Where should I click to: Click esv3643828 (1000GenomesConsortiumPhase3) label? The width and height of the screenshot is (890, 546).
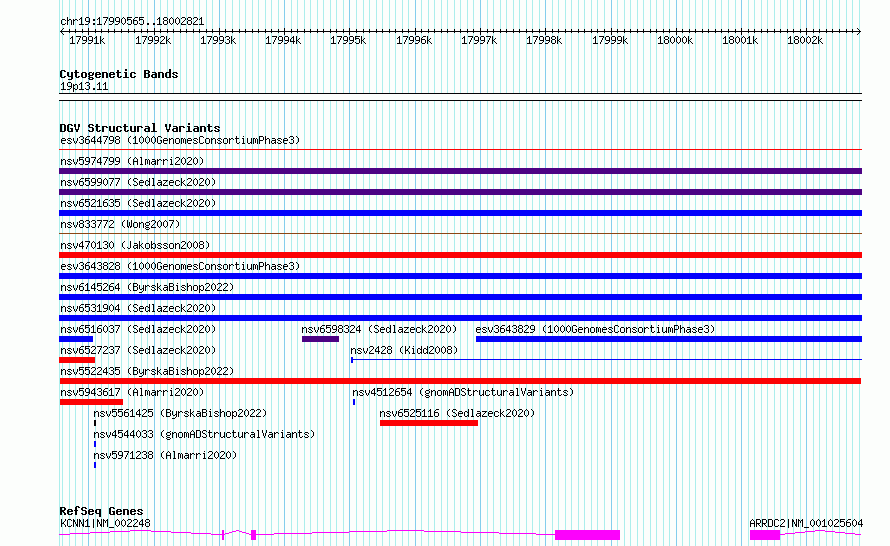coord(179,266)
